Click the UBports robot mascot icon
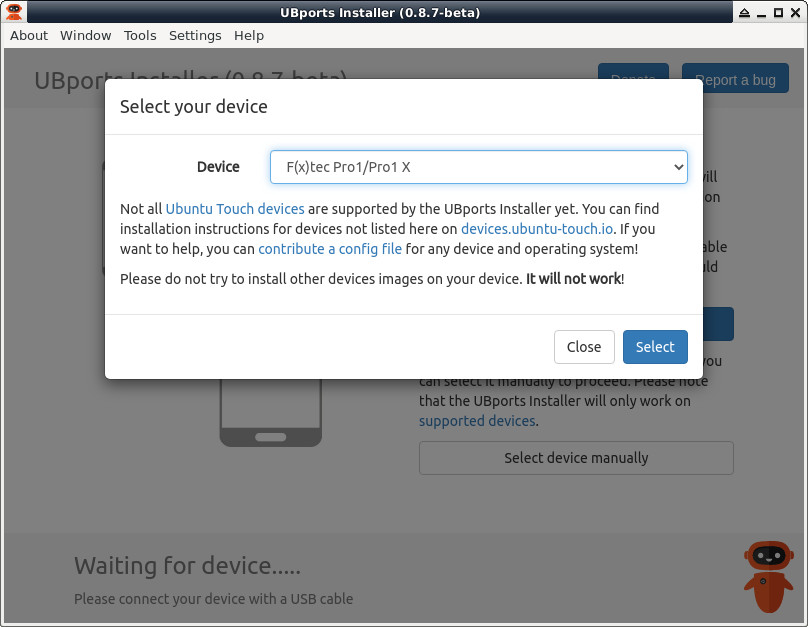The width and height of the screenshot is (808, 627). click(768, 576)
